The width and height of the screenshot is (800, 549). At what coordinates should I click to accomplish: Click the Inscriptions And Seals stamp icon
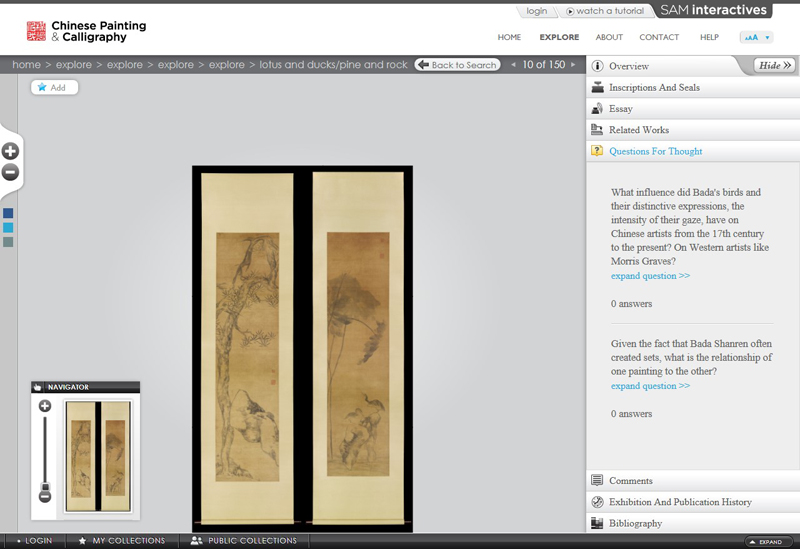pos(597,87)
